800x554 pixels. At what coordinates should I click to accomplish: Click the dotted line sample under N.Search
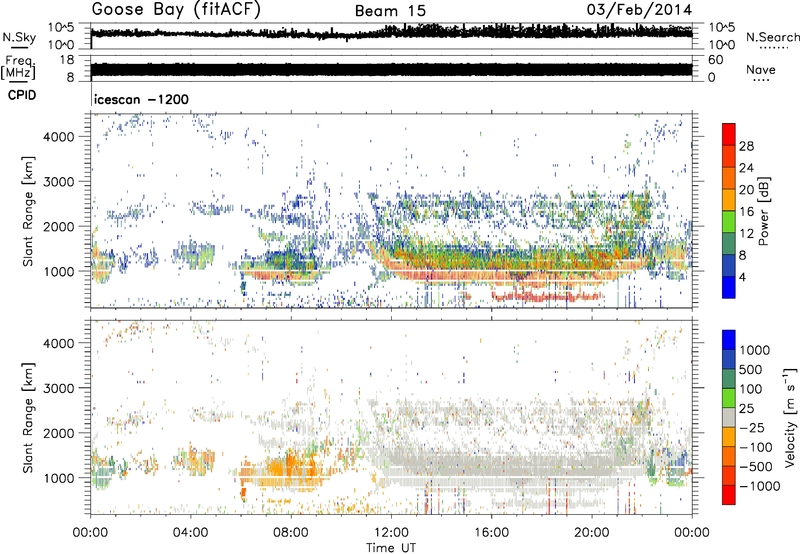click(x=773, y=48)
